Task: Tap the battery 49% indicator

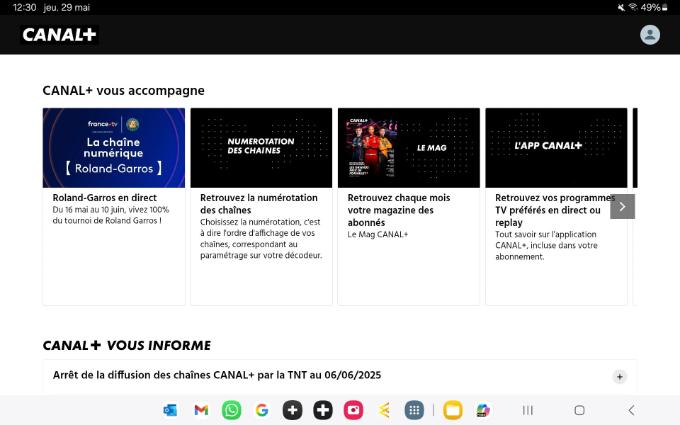Action: (654, 7)
